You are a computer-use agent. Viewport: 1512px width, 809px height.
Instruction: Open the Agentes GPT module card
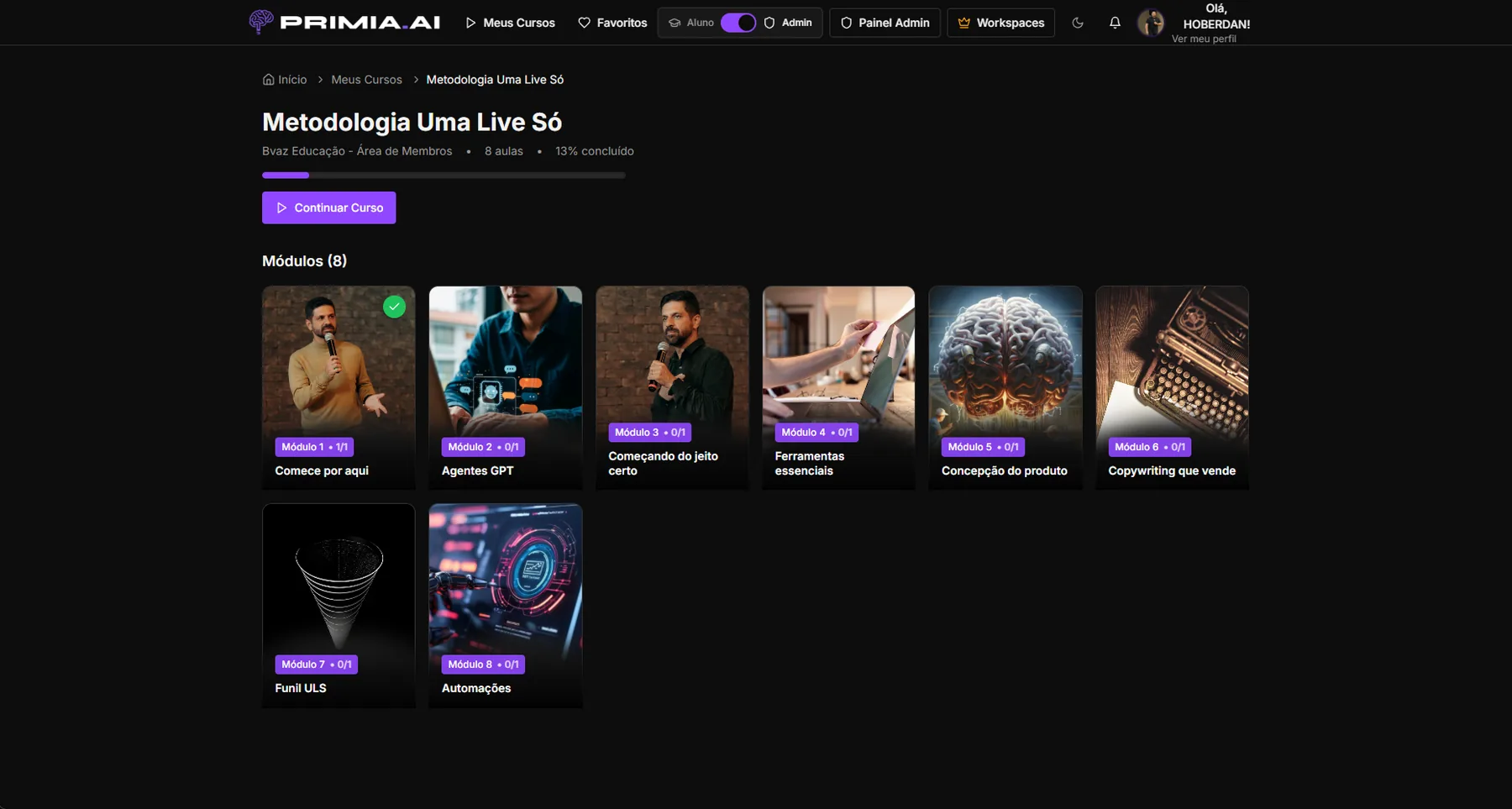505,387
